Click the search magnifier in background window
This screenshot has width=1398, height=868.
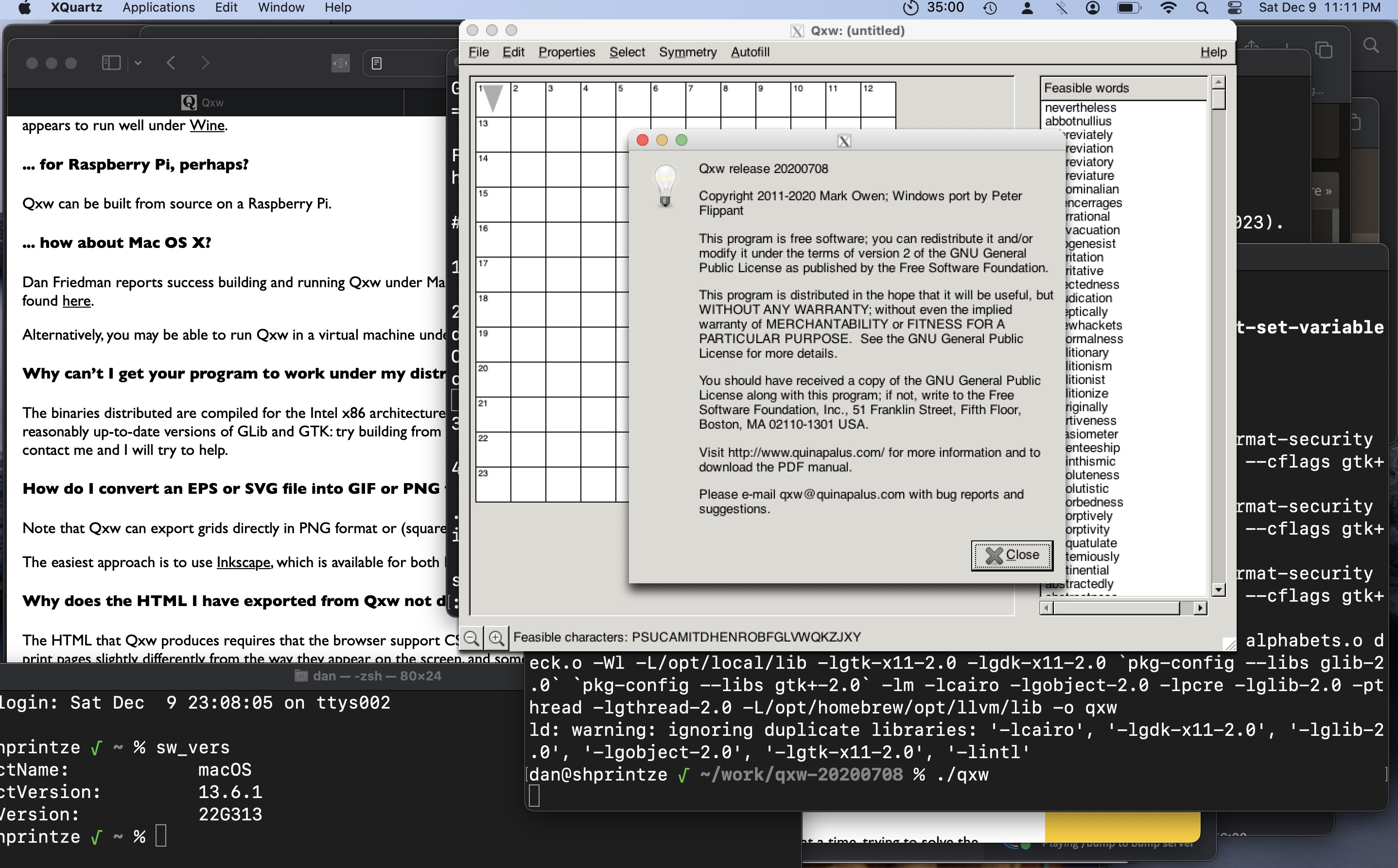click(1371, 45)
